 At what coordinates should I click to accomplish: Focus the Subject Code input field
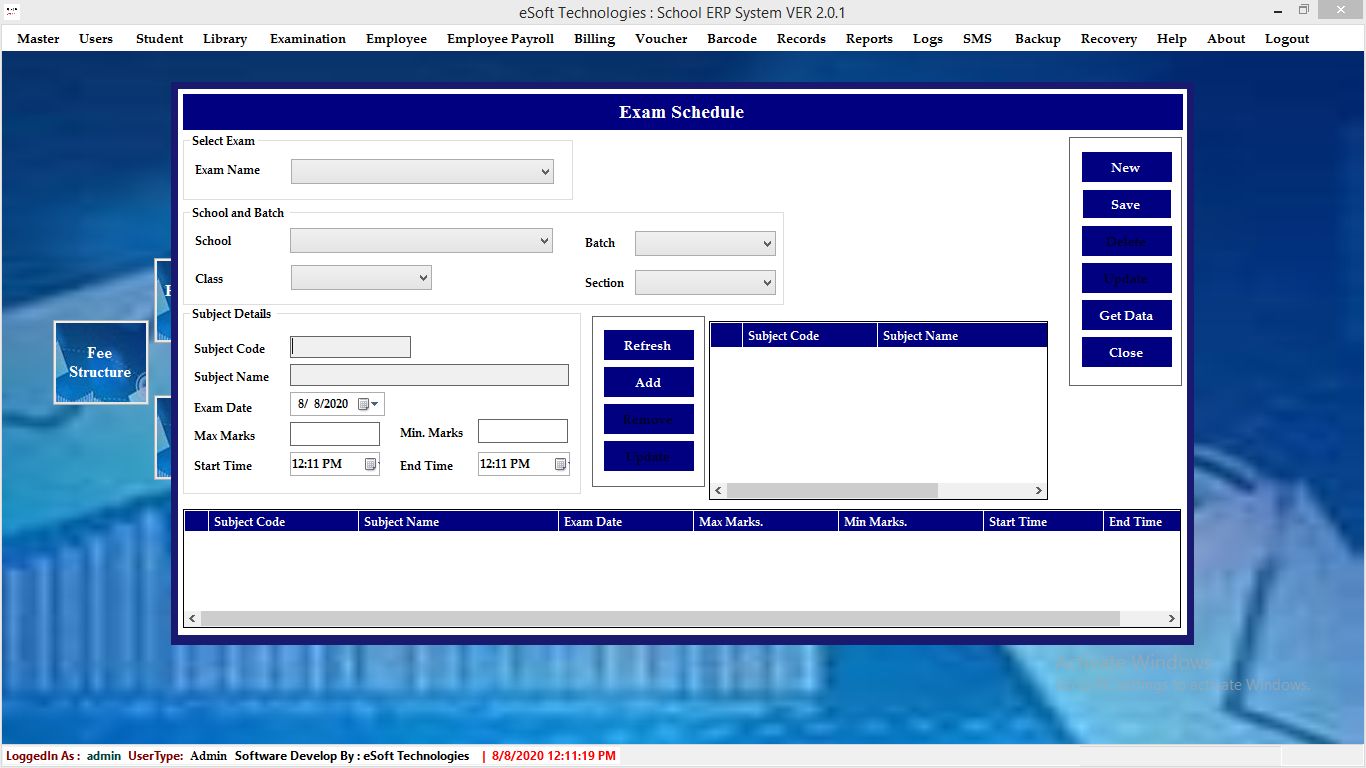tap(350, 347)
